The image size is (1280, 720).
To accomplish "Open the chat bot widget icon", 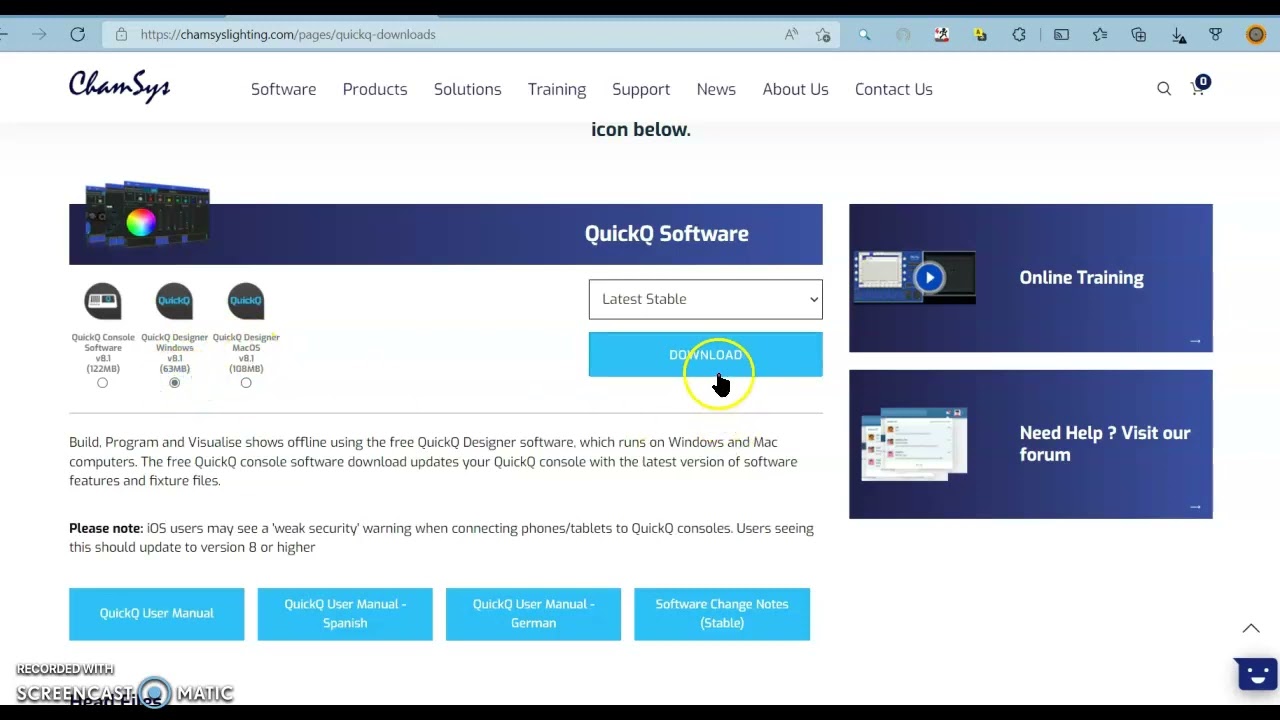I will [x=1256, y=673].
